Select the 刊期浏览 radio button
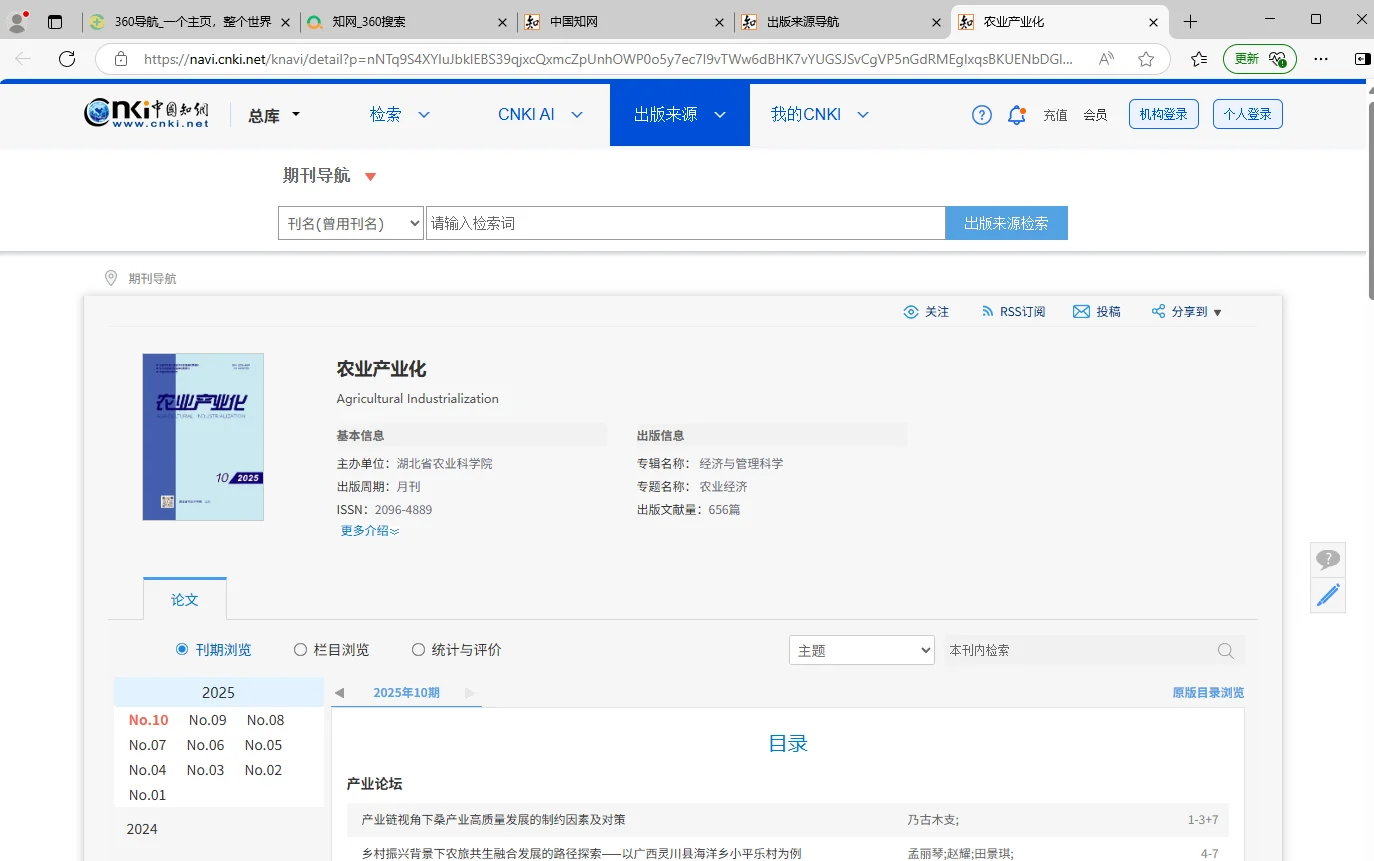 (182, 649)
